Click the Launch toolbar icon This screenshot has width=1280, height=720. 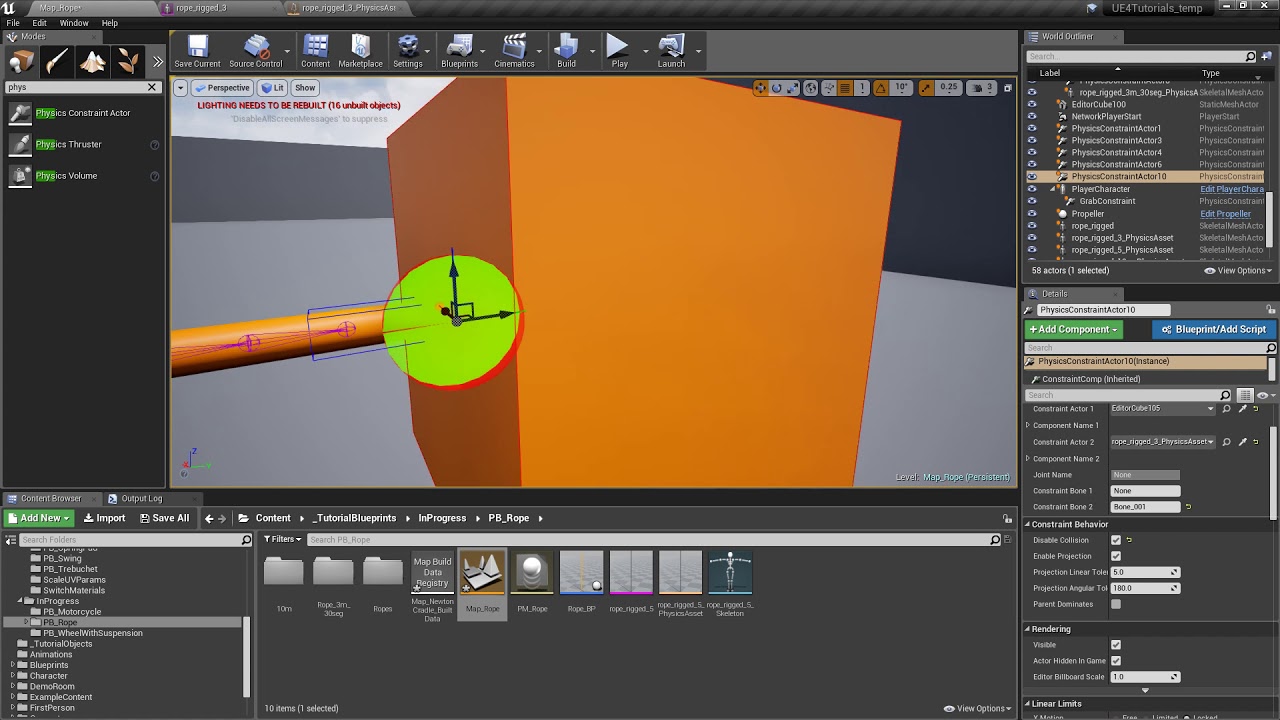click(671, 51)
